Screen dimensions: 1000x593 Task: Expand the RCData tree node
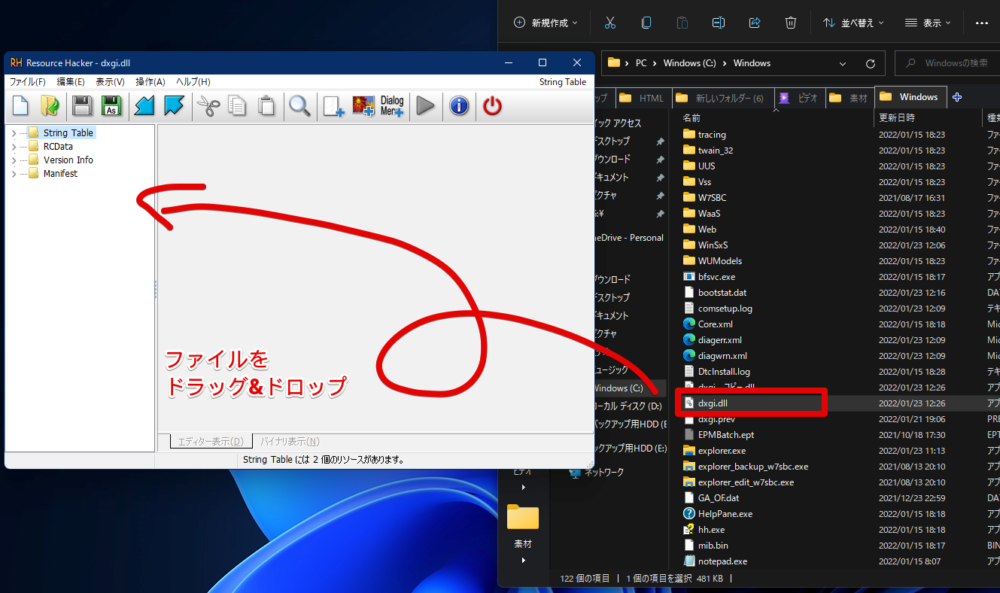pyautogui.click(x=14, y=147)
